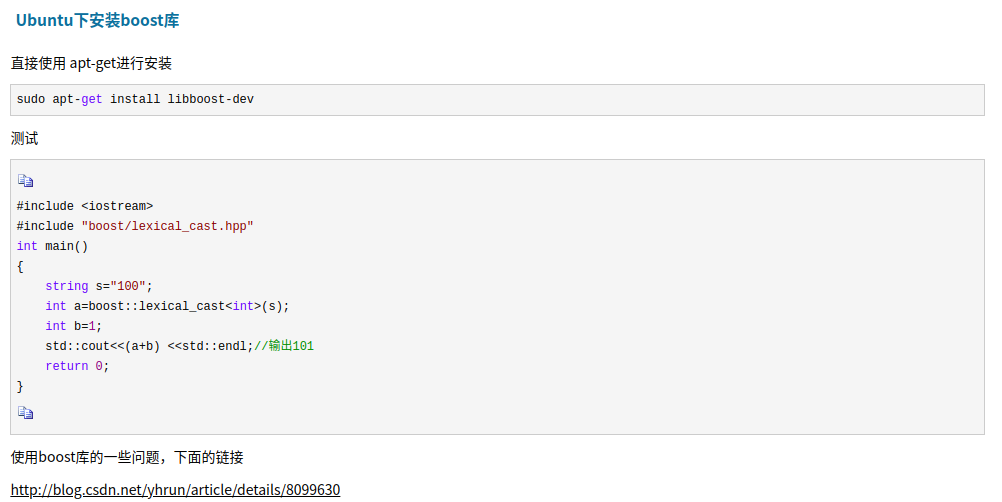The width and height of the screenshot is (1002, 502).
Task: Click the 'return 0;' code line
Action: click(77, 366)
